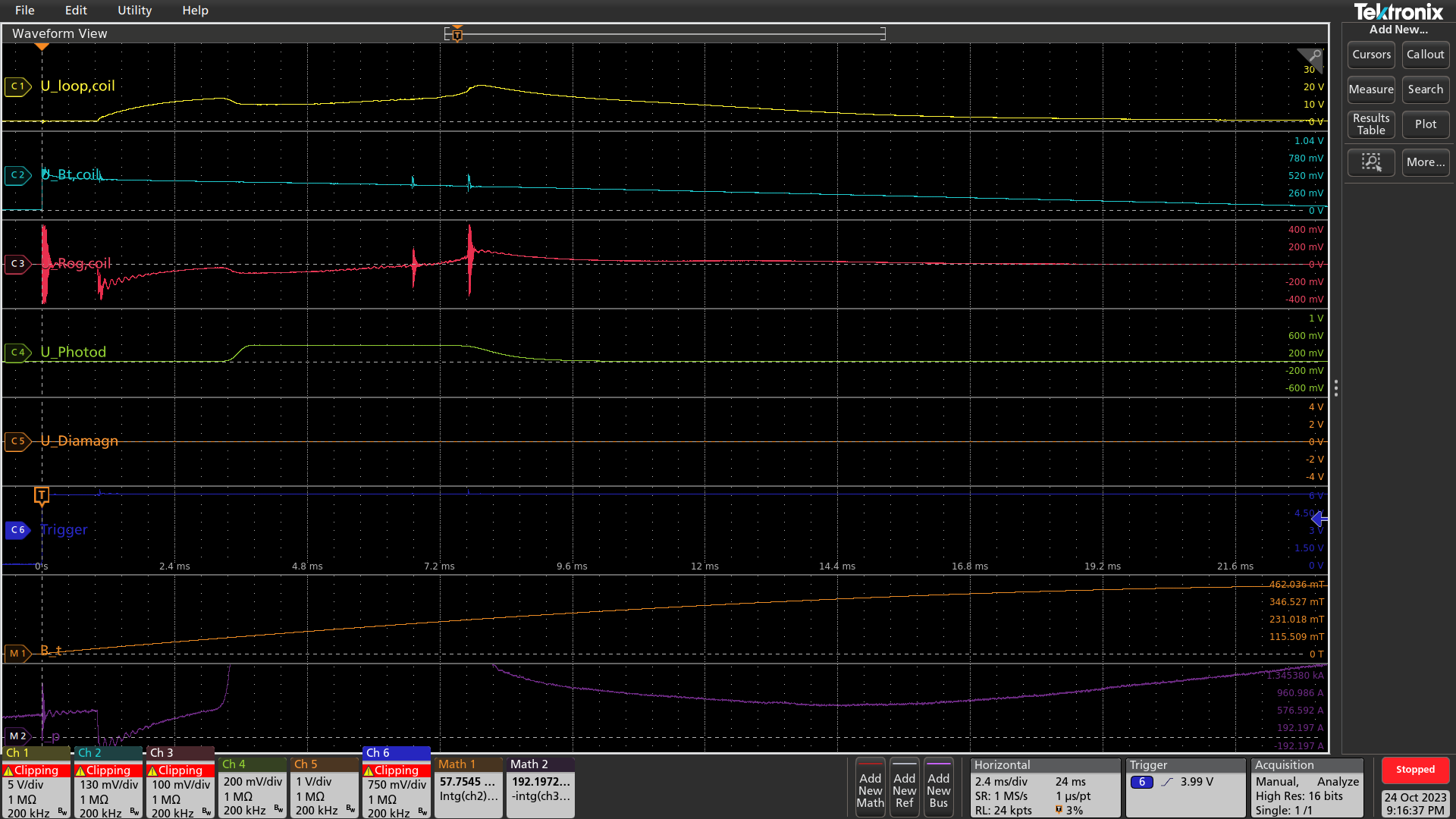Toggle the Math 2 badge
Viewport: 1456px width, 819px height.
click(541, 787)
